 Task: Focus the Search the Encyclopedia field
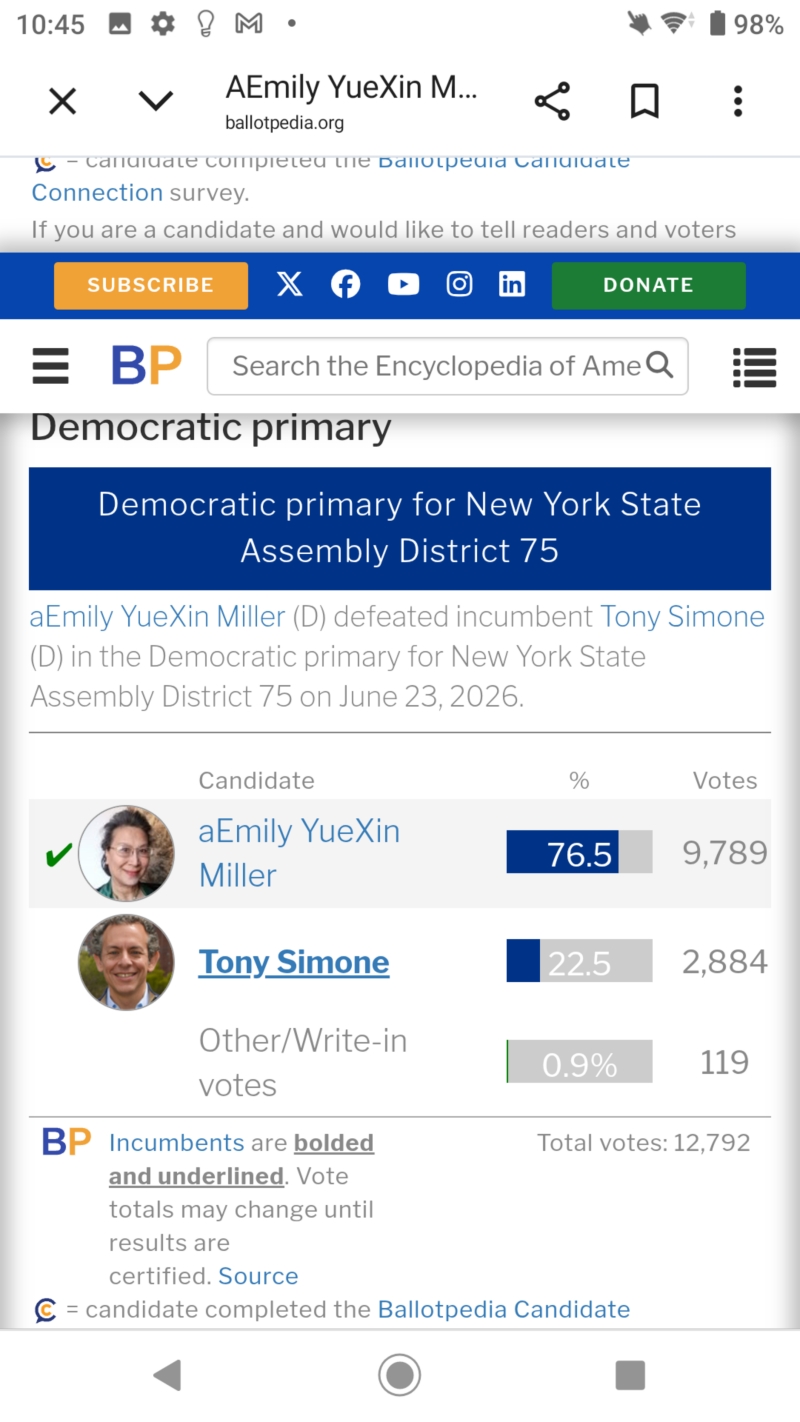447,366
